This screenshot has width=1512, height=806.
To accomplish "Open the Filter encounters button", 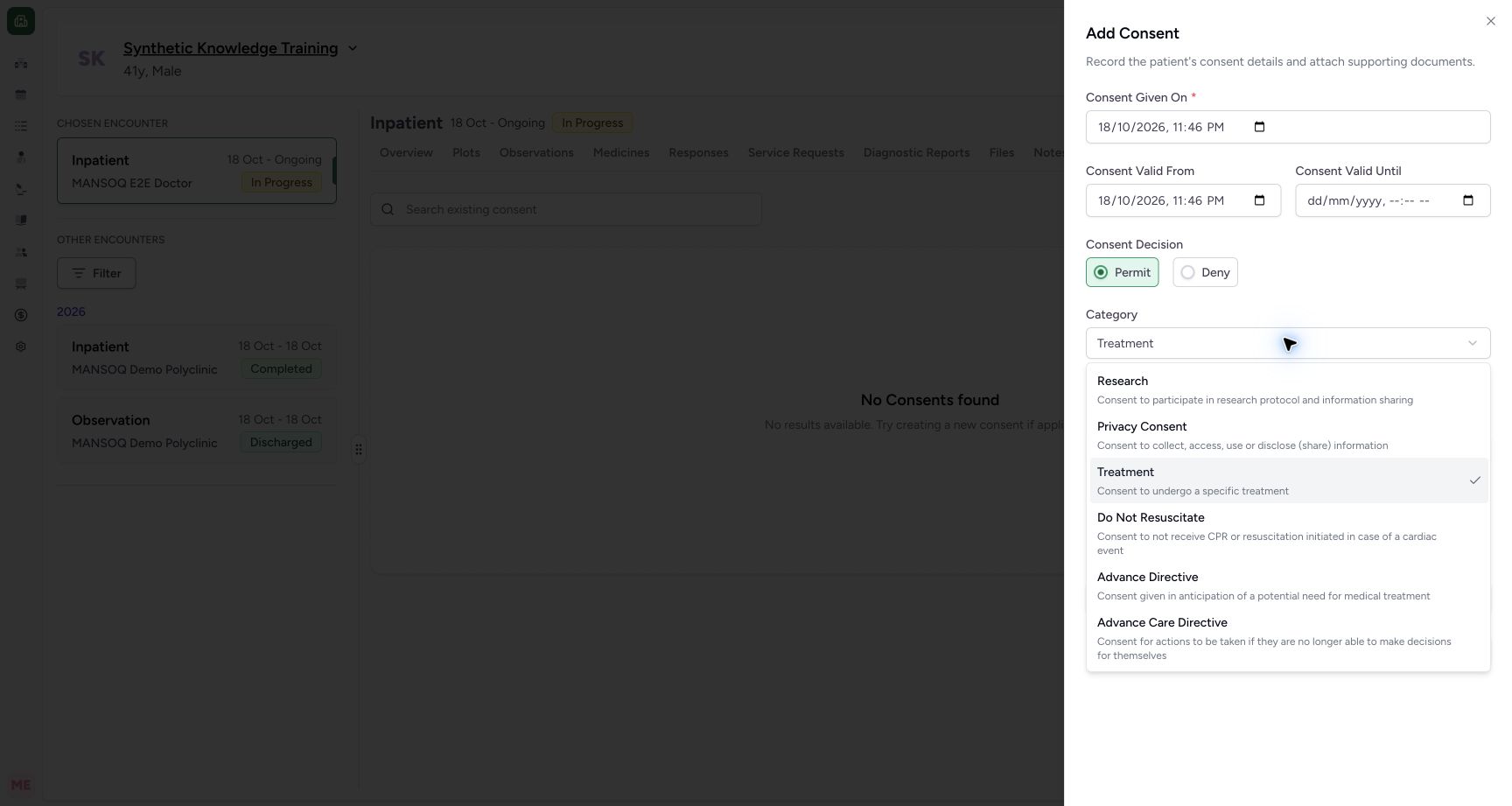I will (x=96, y=273).
